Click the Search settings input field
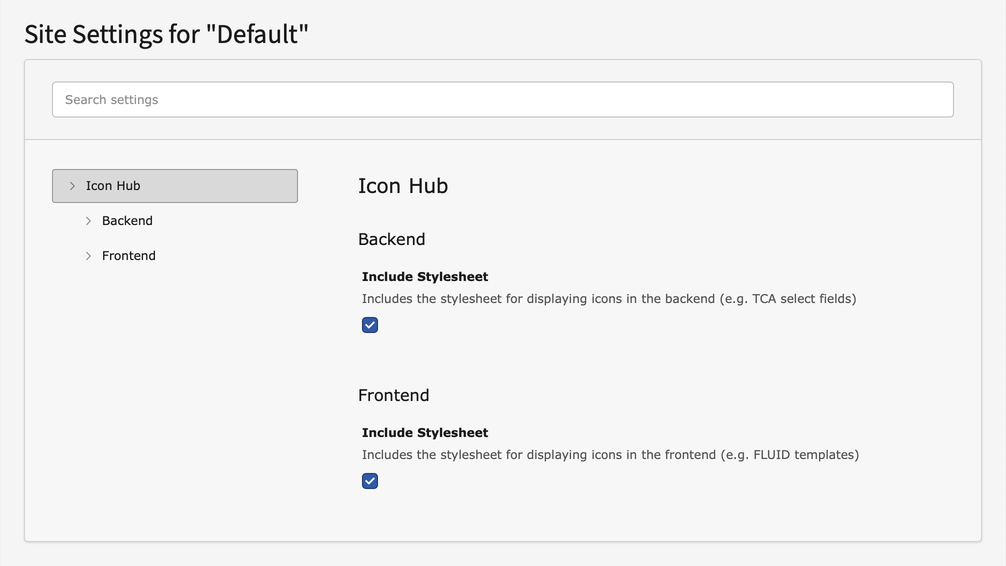1006x566 pixels. tap(502, 100)
